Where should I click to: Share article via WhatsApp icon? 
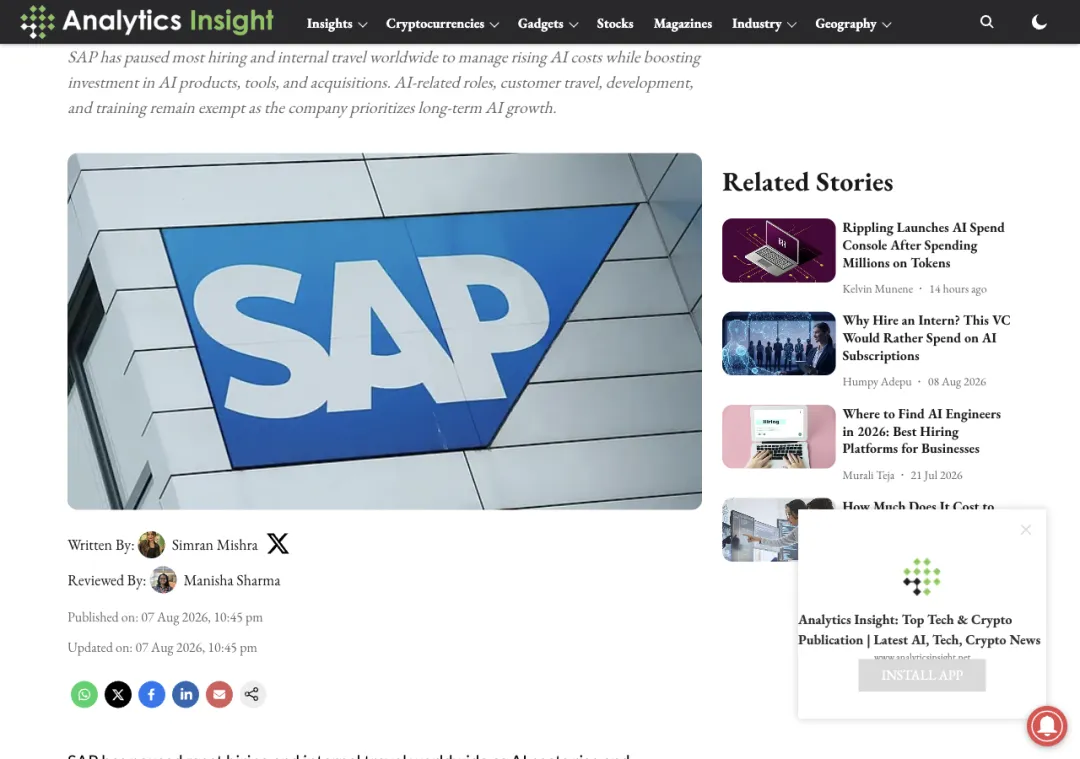[84, 694]
